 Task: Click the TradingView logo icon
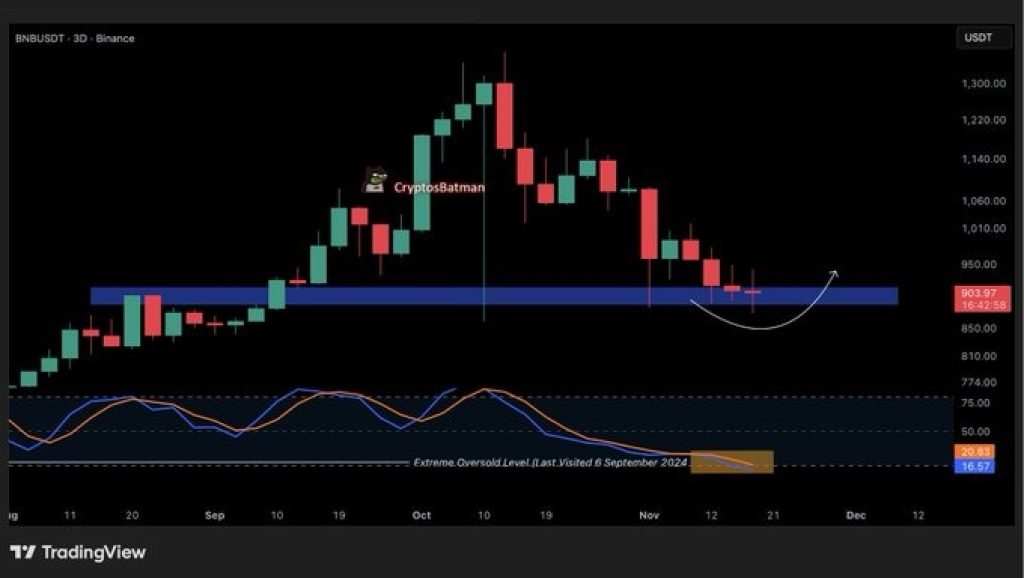coord(23,552)
